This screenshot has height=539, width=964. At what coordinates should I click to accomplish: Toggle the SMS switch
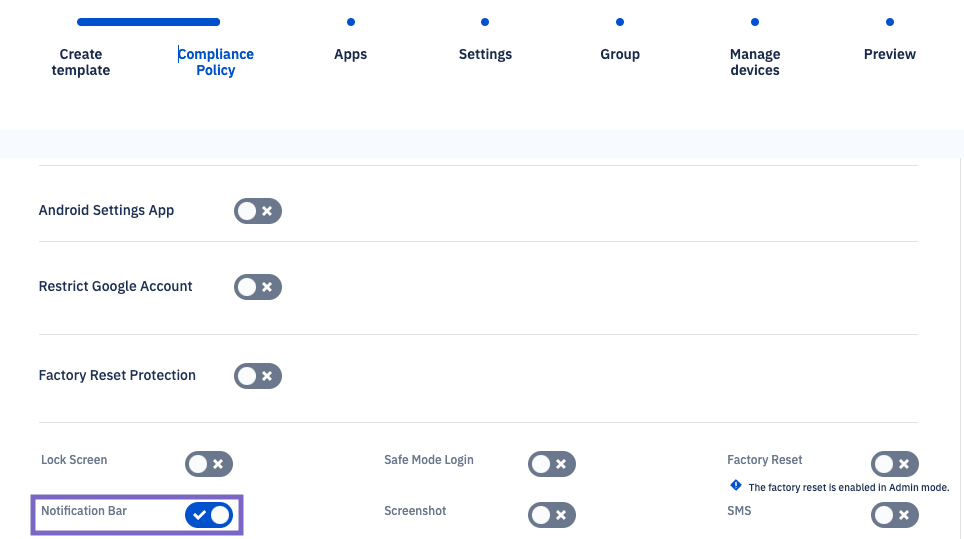(895, 515)
